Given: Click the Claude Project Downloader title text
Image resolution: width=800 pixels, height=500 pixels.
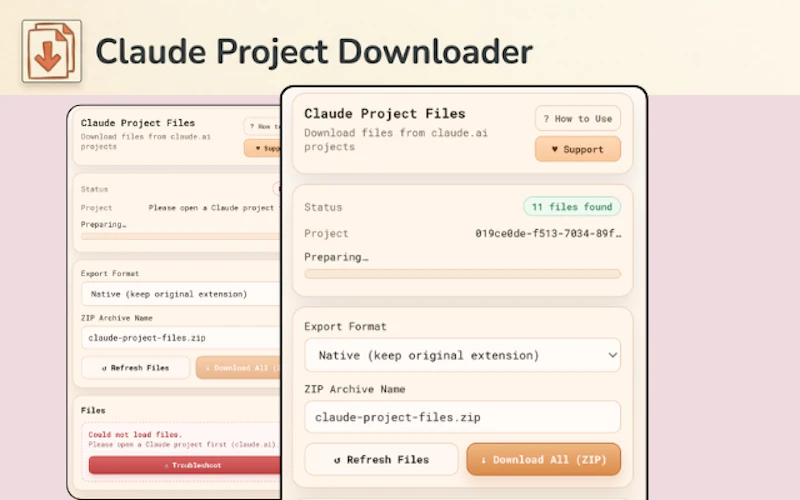Looking at the screenshot, I should pos(314,52).
